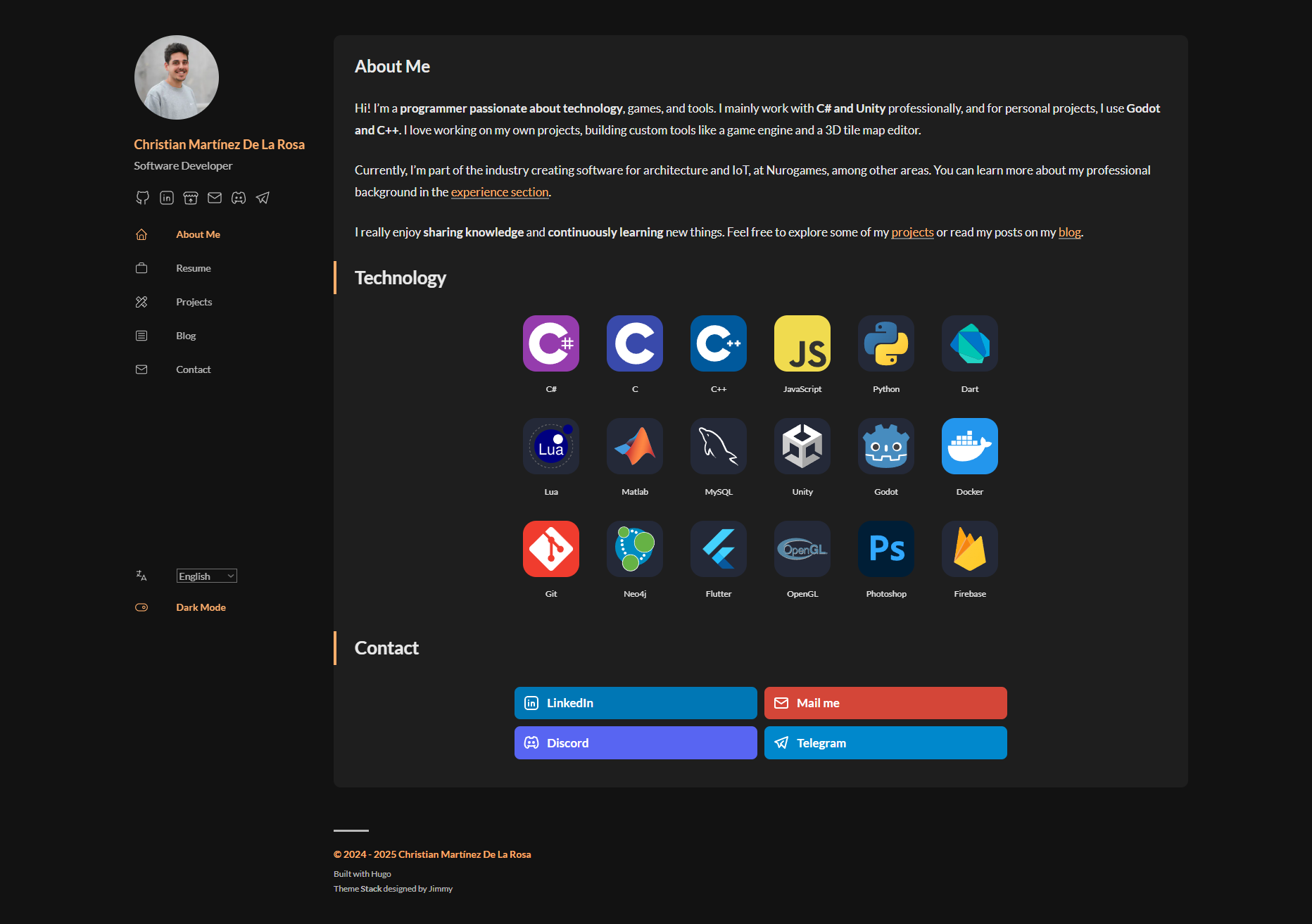This screenshot has height=924, width=1312.
Task: Click the briefcase icon beside Resume
Action: click(141, 268)
